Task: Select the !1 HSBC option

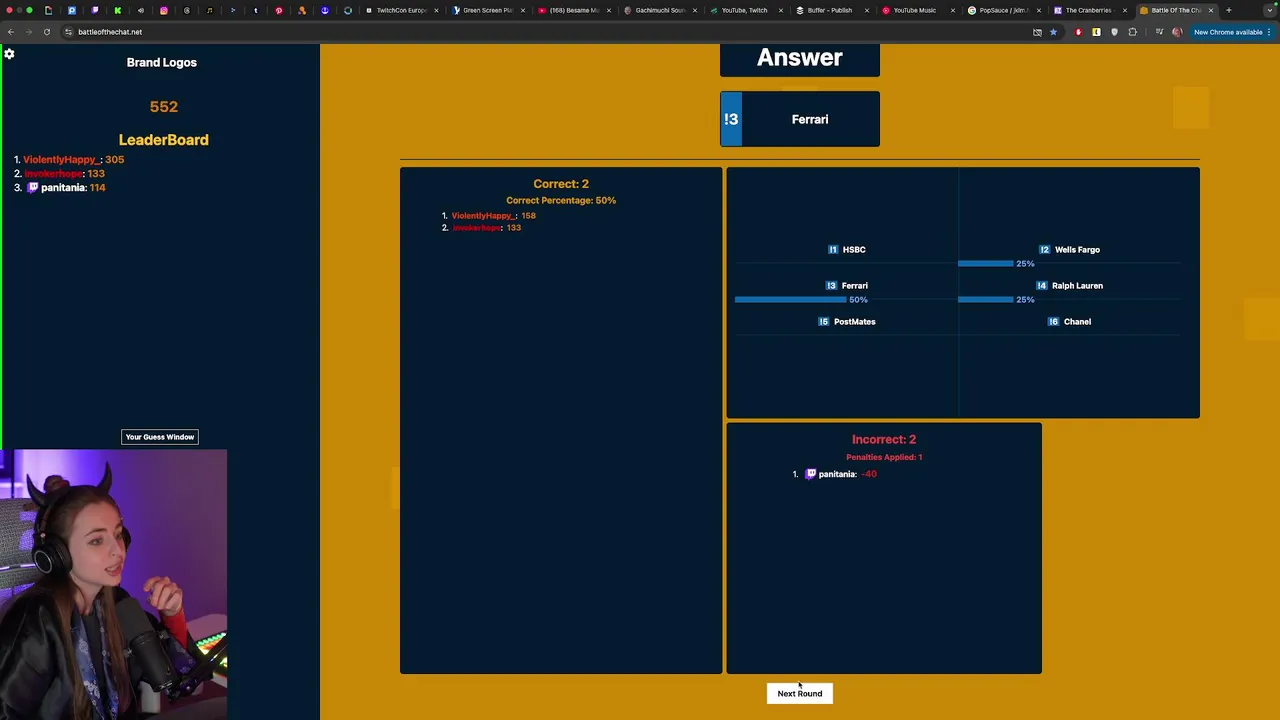Action: [847, 250]
